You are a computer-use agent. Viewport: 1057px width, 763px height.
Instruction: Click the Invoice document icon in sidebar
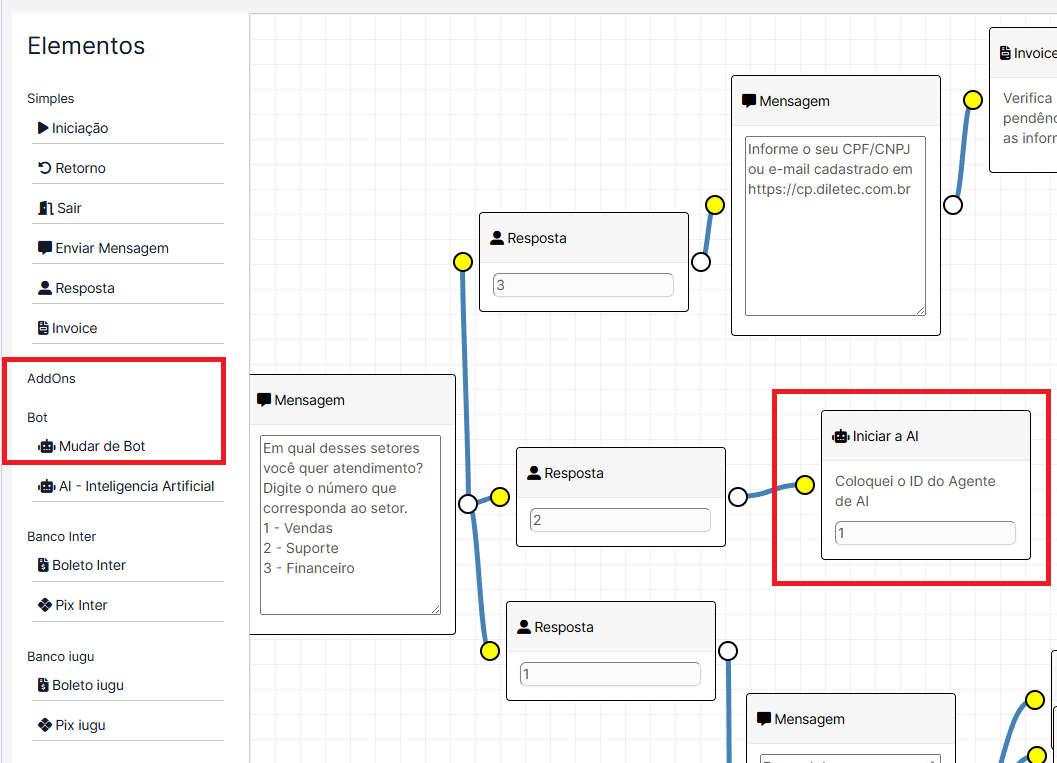(x=43, y=328)
